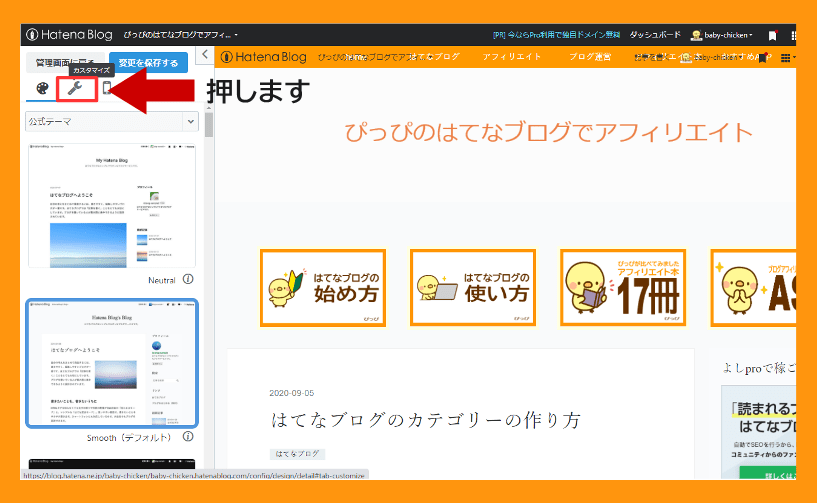The width and height of the screenshot is (817, 503).
Task: Click the Smooth（デフォルト） theme label
Action: [x=129, y=437]
